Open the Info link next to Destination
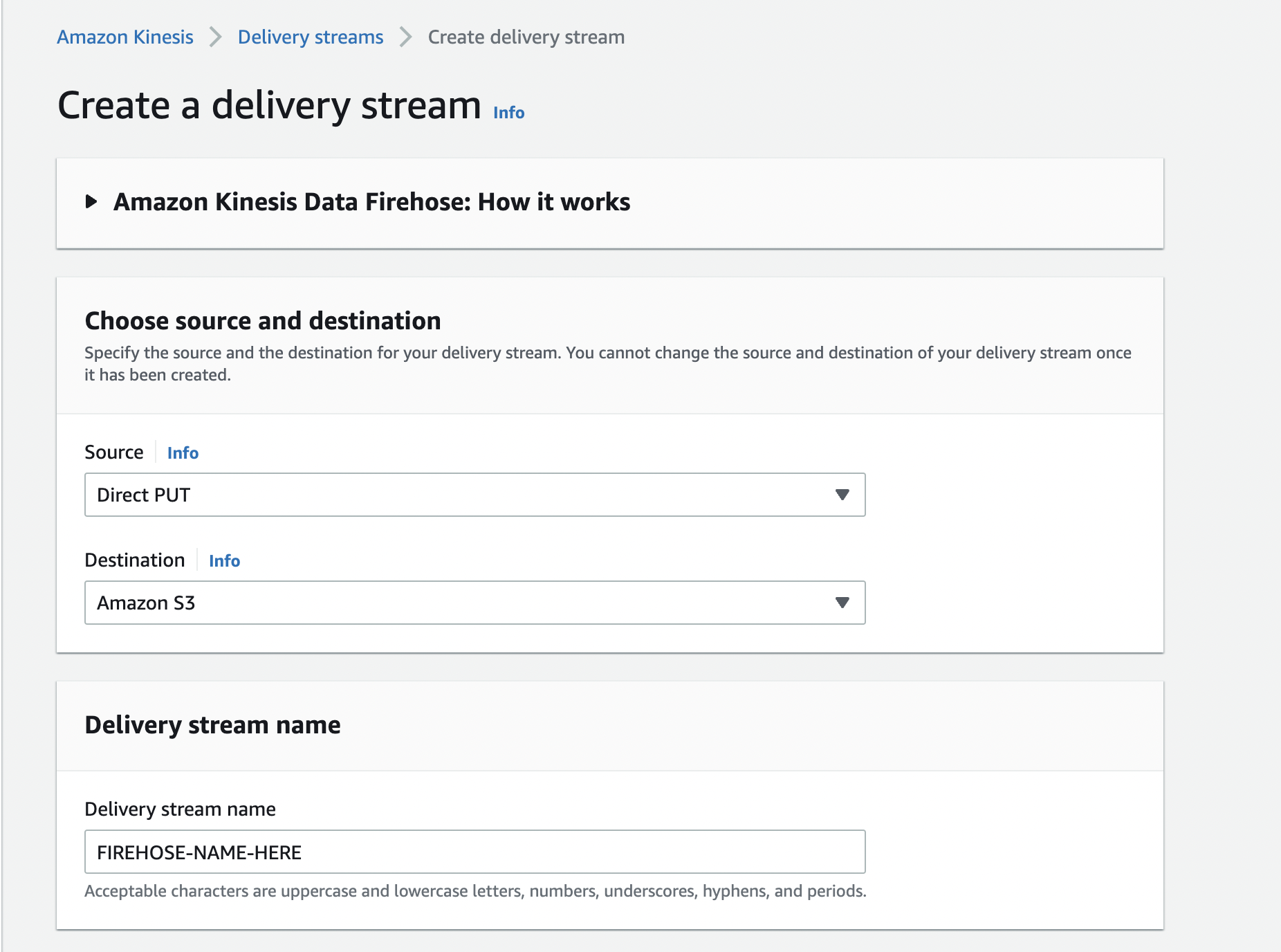This screenshot has width=1281, height=952. (x=224, y=560)
